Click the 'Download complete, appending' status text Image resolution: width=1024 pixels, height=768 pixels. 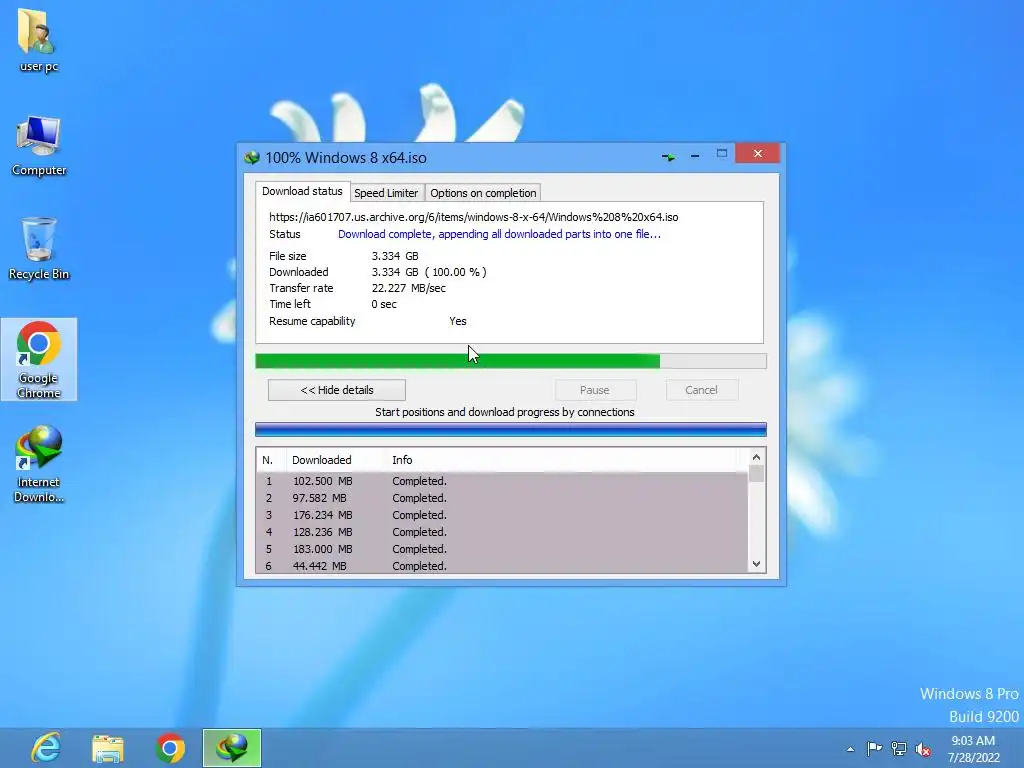499,234
